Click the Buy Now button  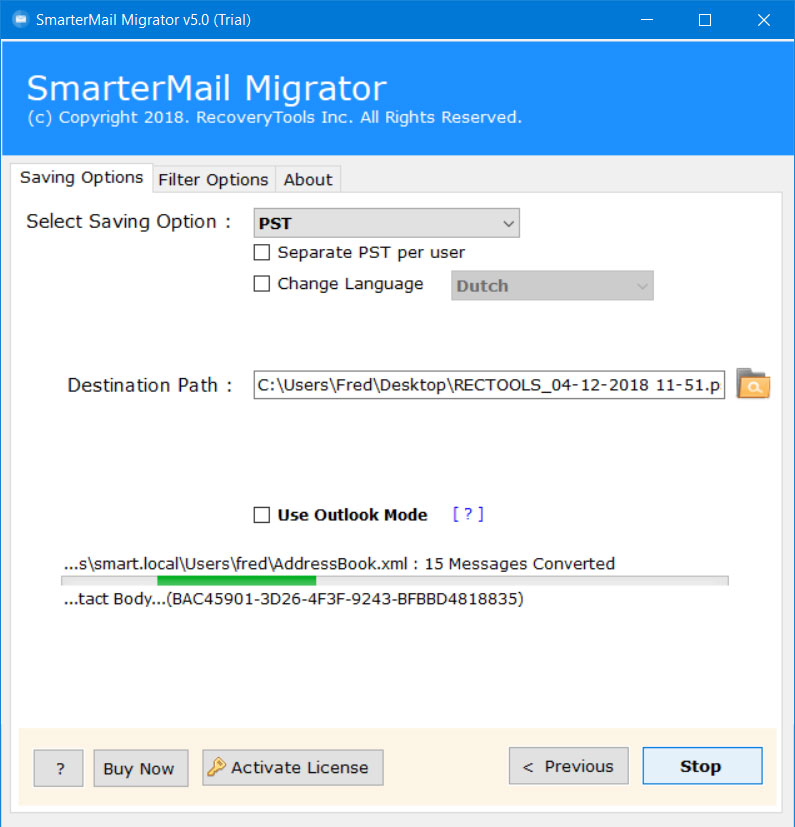(141, 768)
